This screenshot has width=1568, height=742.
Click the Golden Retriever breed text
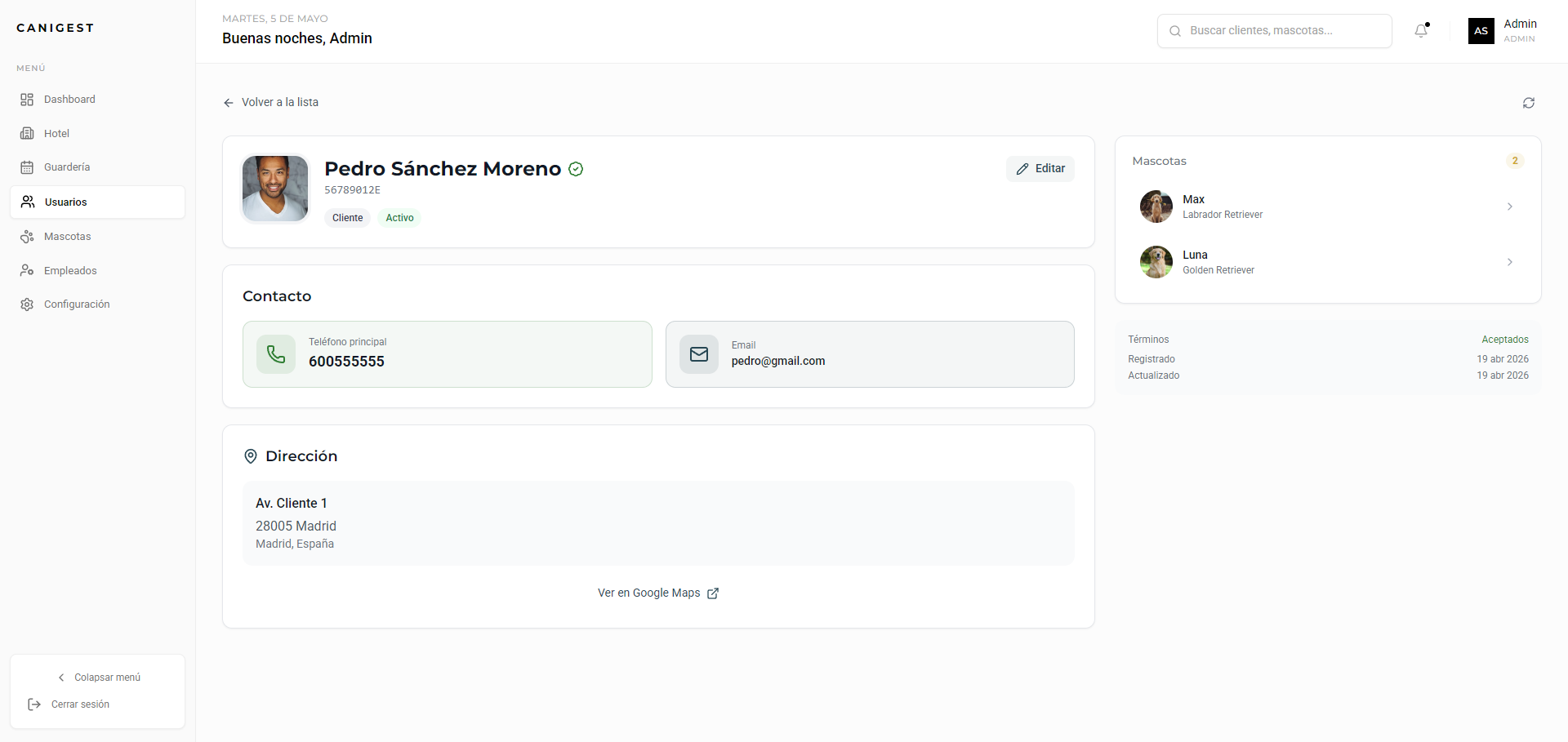tap(1218, 270)
